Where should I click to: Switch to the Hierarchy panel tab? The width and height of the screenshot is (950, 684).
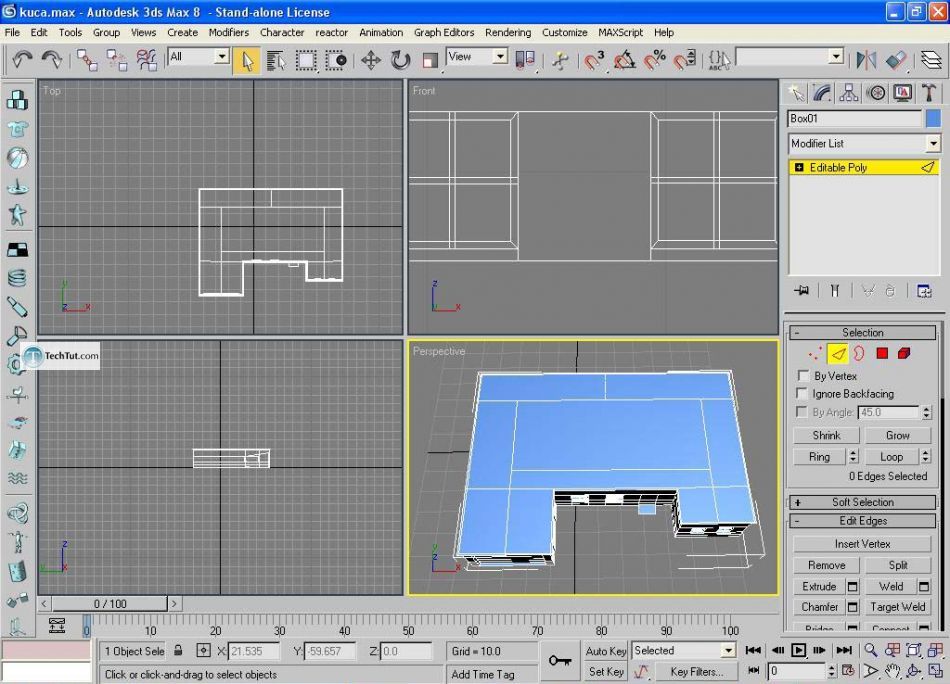(x=849, y=93)
